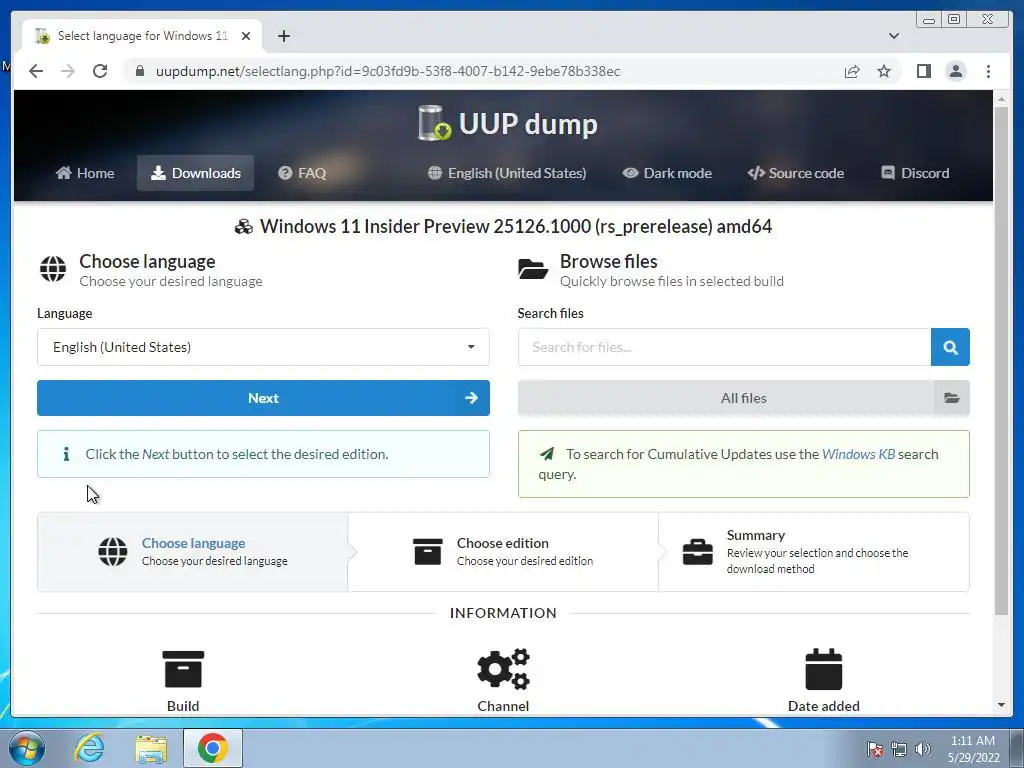This screenshot has height=768, width=1024.
Task: Click the address bar URL
Action: coord(388,71)
